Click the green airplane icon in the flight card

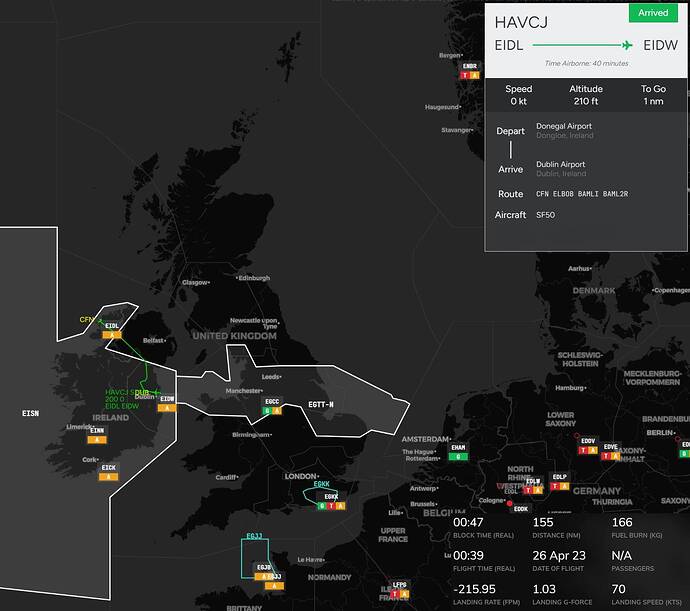pyautogui.click(x=626, y=45)
